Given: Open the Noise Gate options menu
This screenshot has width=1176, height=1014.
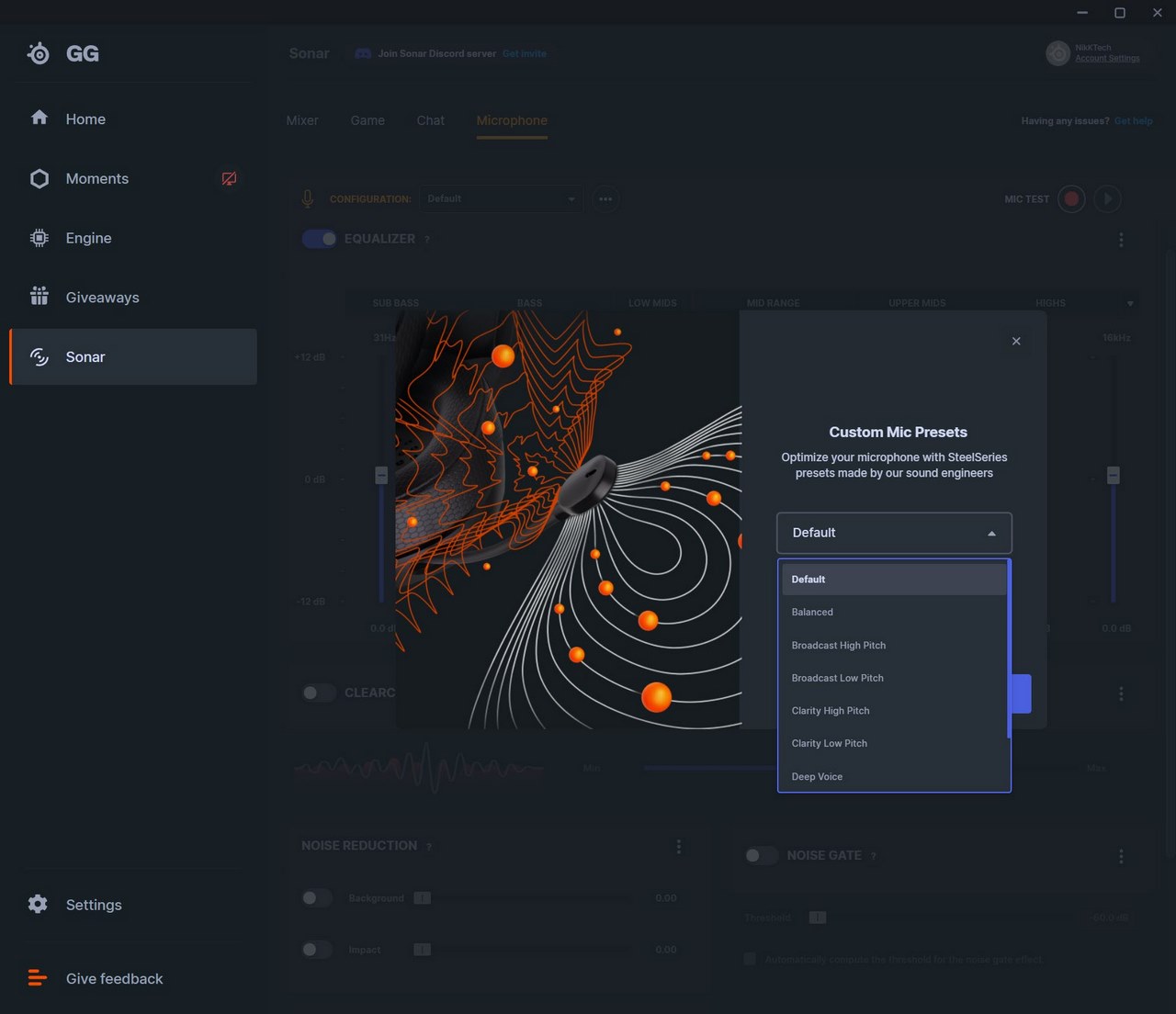Looking at the screenshot, I should point(1121,856).
